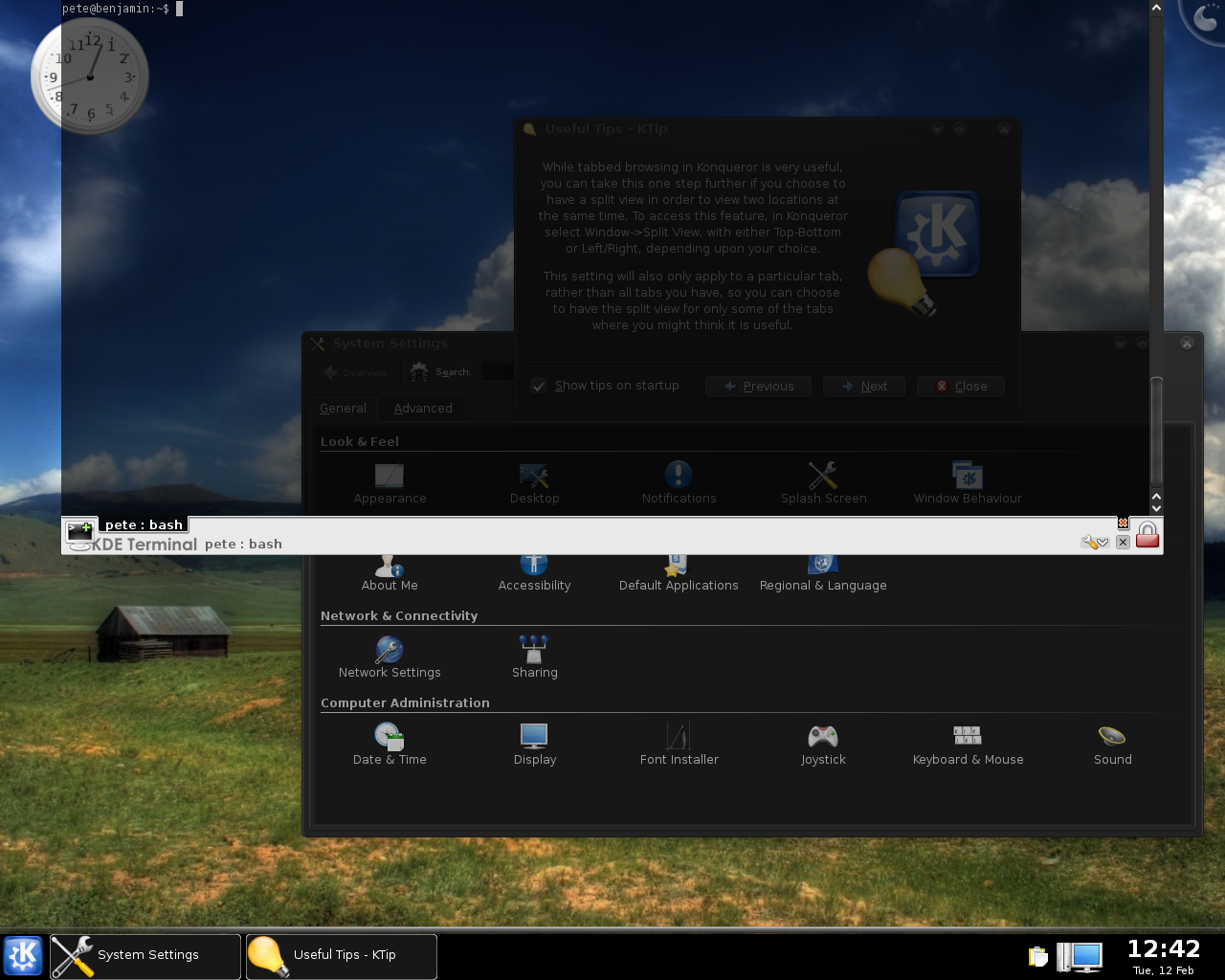This screenshot has height=980, width=1225.
Task: Select the 'pete : bash' terminal tab
Action: pos(144,524)
